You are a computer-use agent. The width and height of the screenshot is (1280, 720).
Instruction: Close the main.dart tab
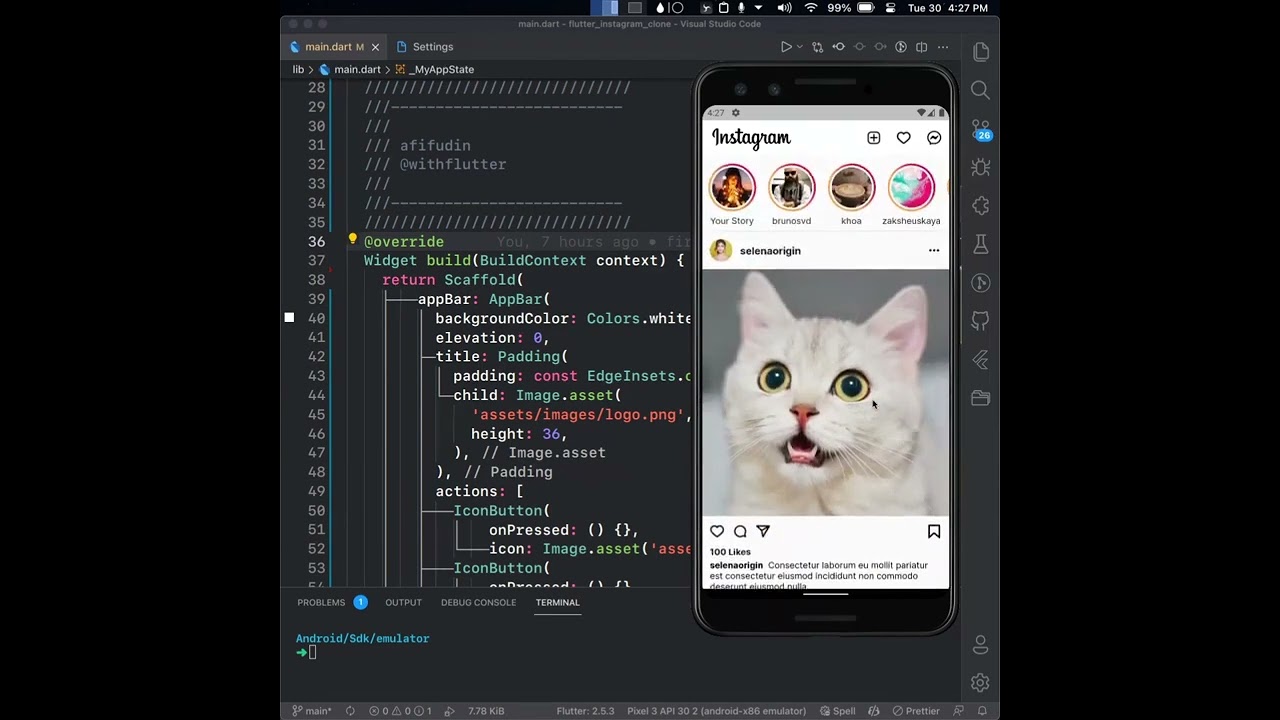click(375, 47)
